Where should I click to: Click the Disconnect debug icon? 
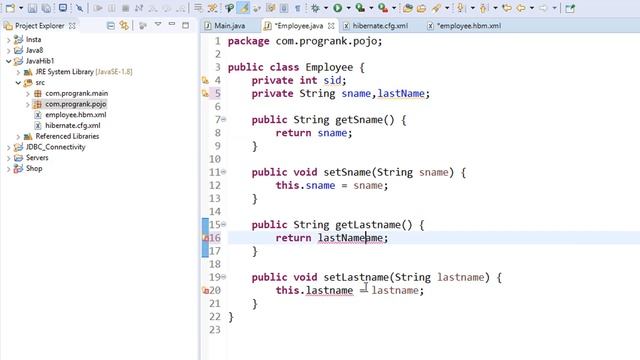click(139, 8)
